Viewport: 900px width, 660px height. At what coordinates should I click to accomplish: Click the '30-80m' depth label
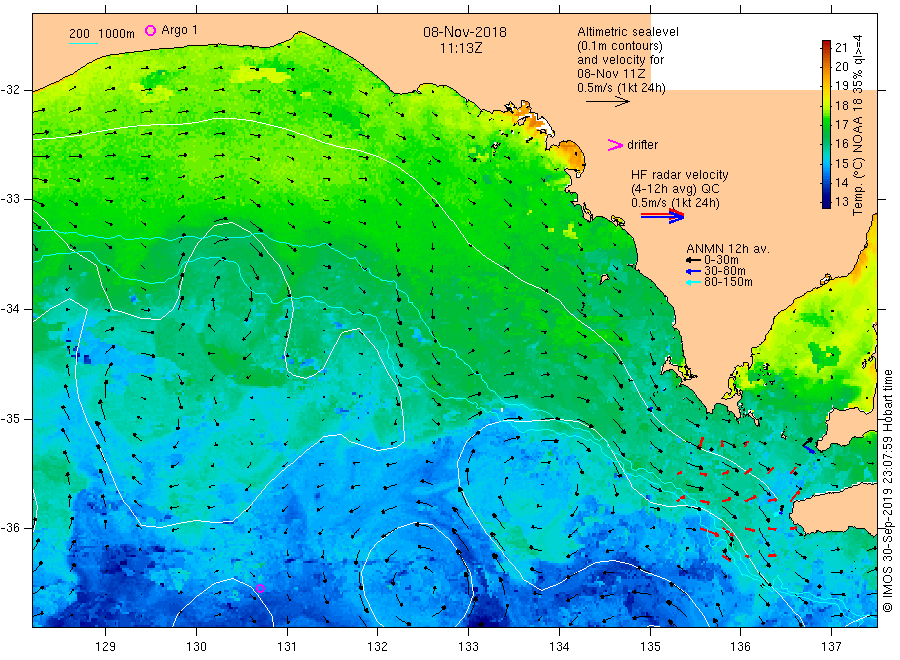[725, 271]
